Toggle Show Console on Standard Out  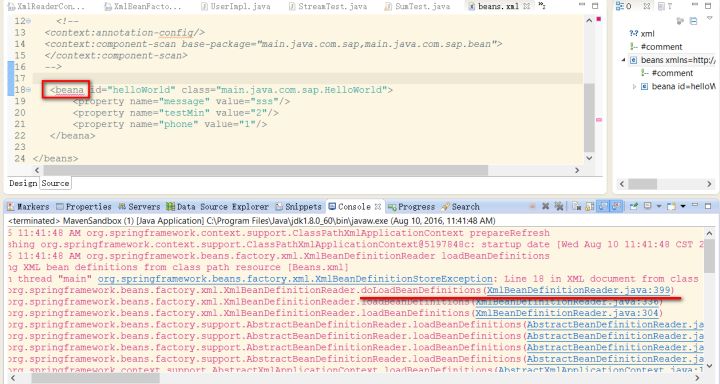(x=603, y=206)
